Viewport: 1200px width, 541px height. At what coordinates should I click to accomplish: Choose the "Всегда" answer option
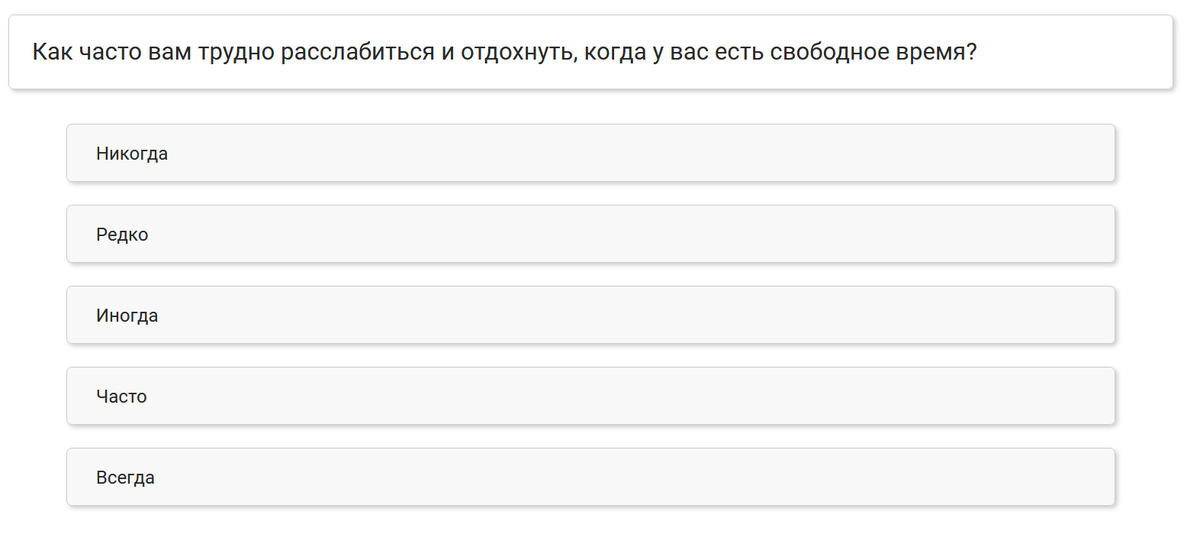[590, 477]
